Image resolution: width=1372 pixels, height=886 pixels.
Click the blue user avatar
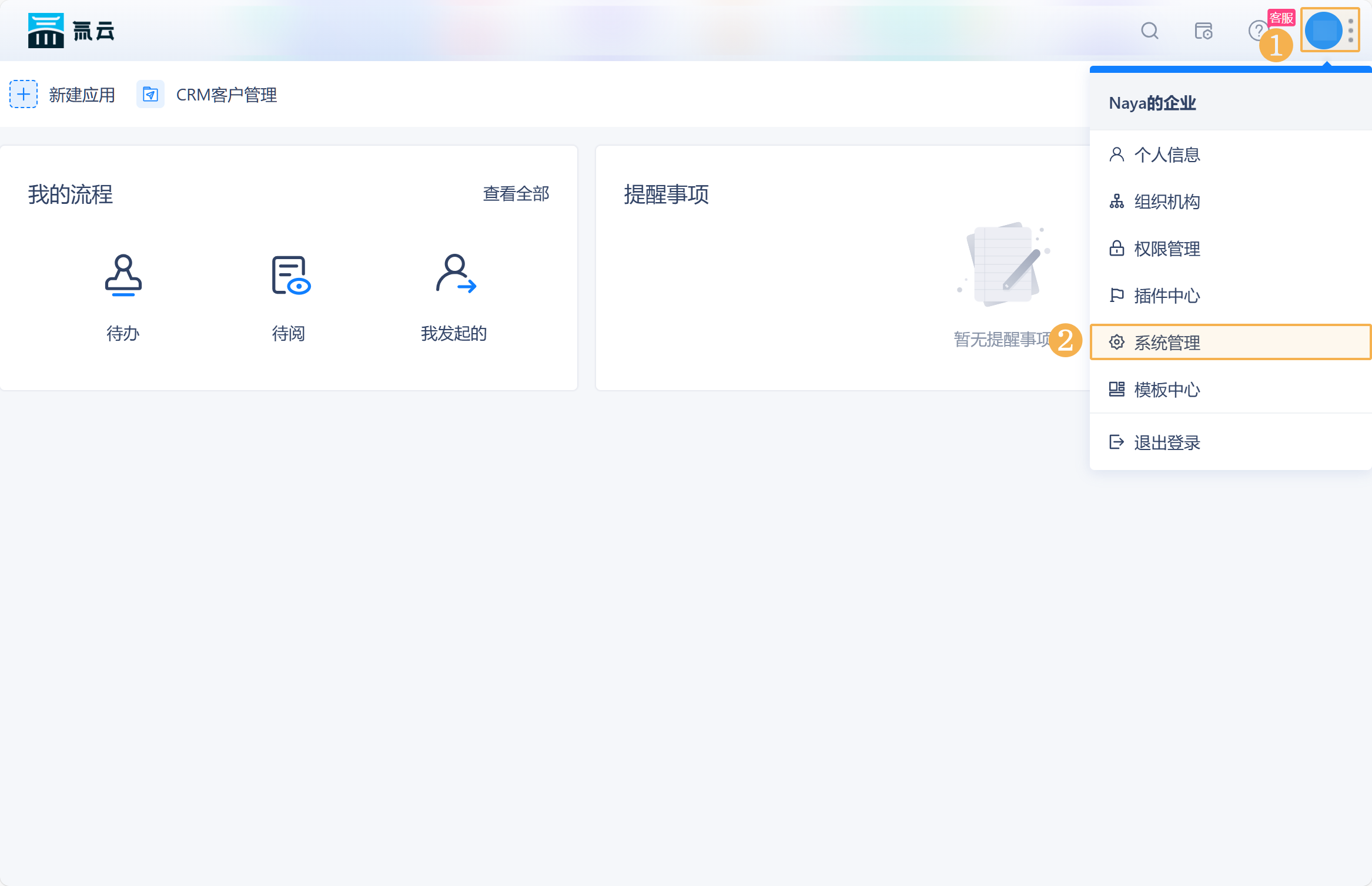(1324, 30)
